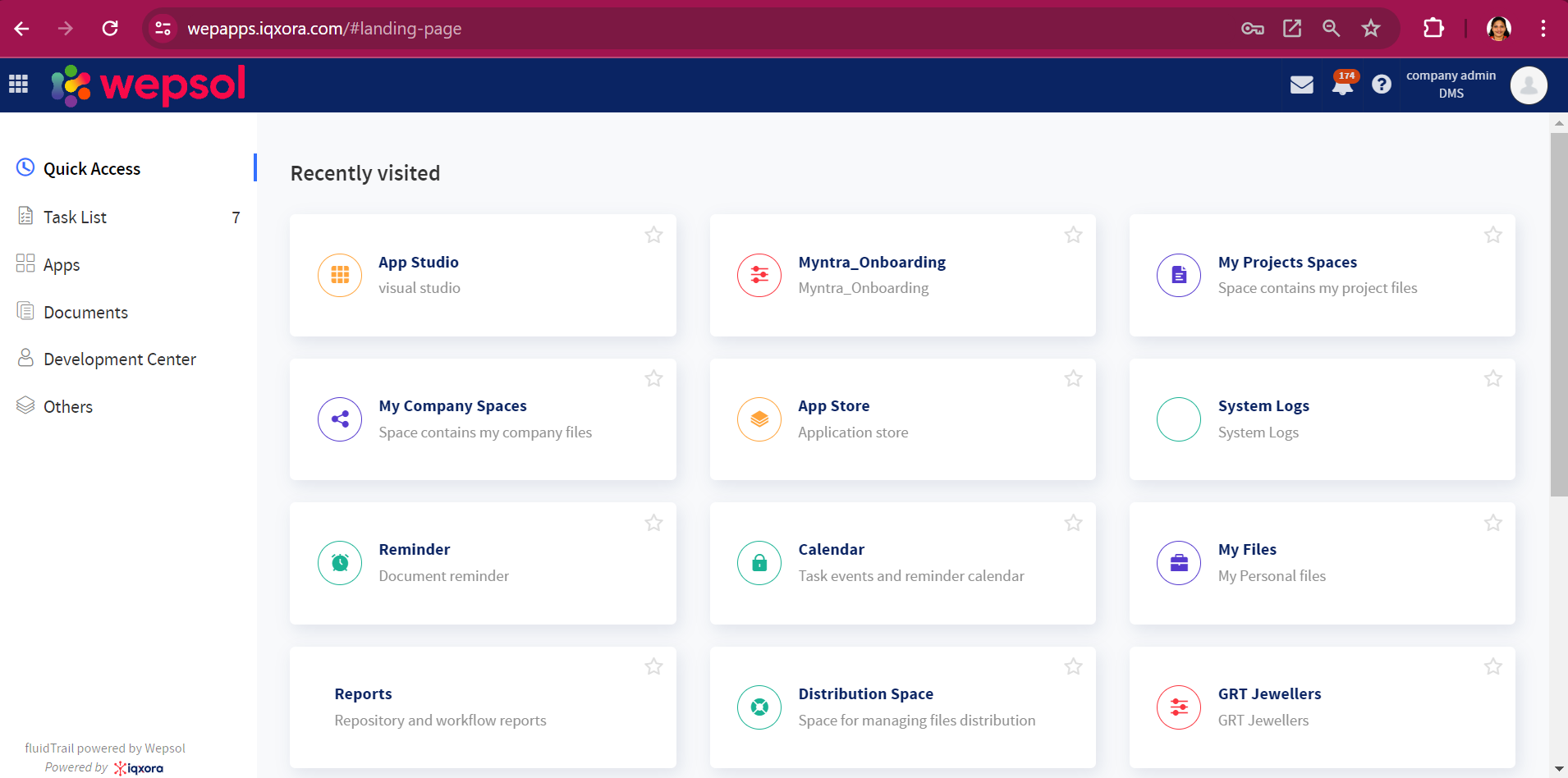Open the Calendar lock-style app icon
The height and width of the screenshot is (778, 1568).
759,563
